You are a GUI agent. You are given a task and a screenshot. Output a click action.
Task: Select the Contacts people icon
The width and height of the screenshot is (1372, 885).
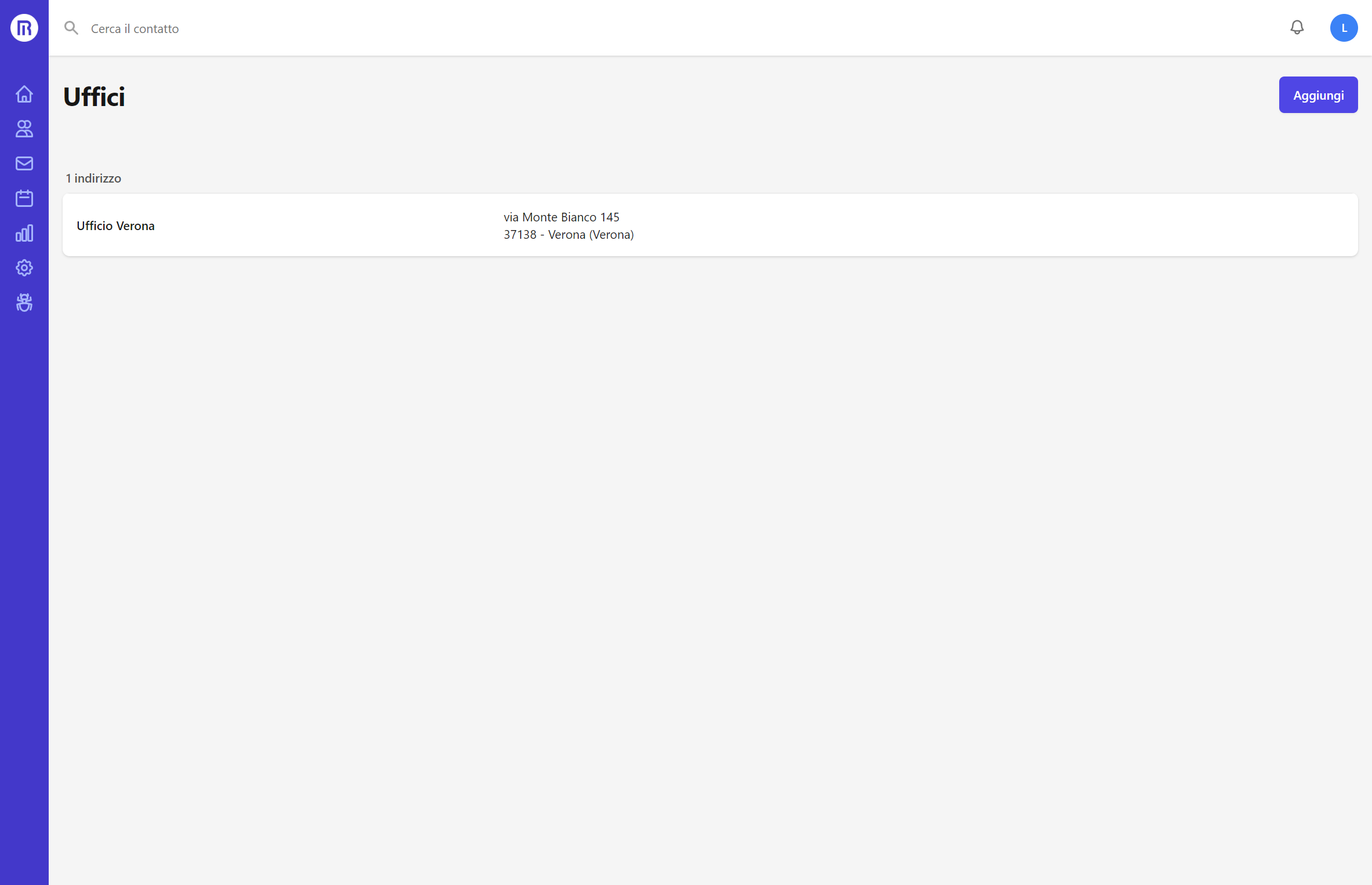tap(24, 129)
